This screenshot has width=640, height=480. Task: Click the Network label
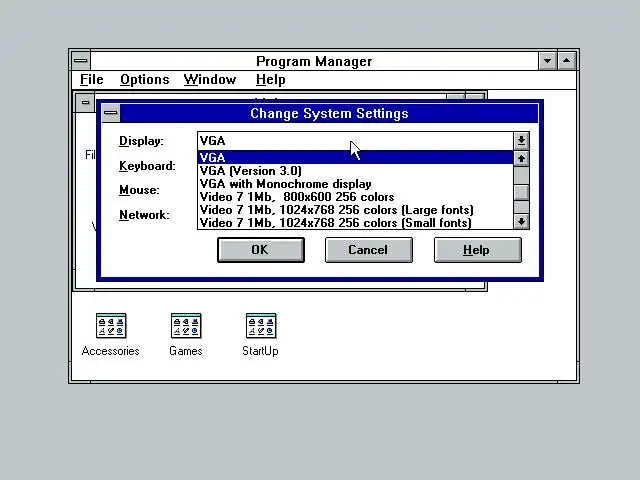click(144, 215)
